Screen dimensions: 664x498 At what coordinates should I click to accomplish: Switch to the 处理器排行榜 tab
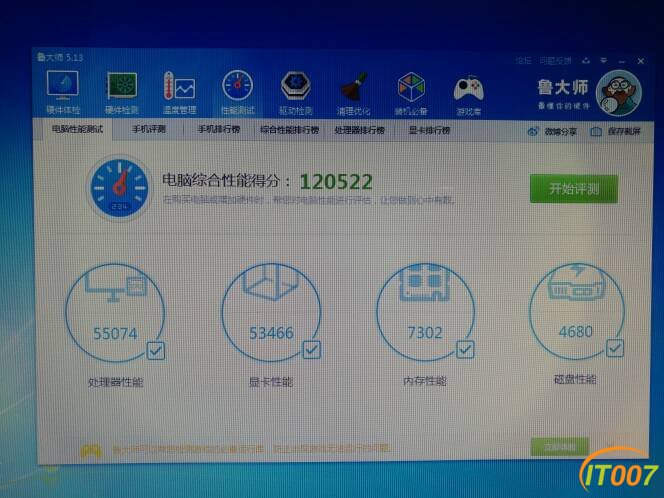(360, 130)
